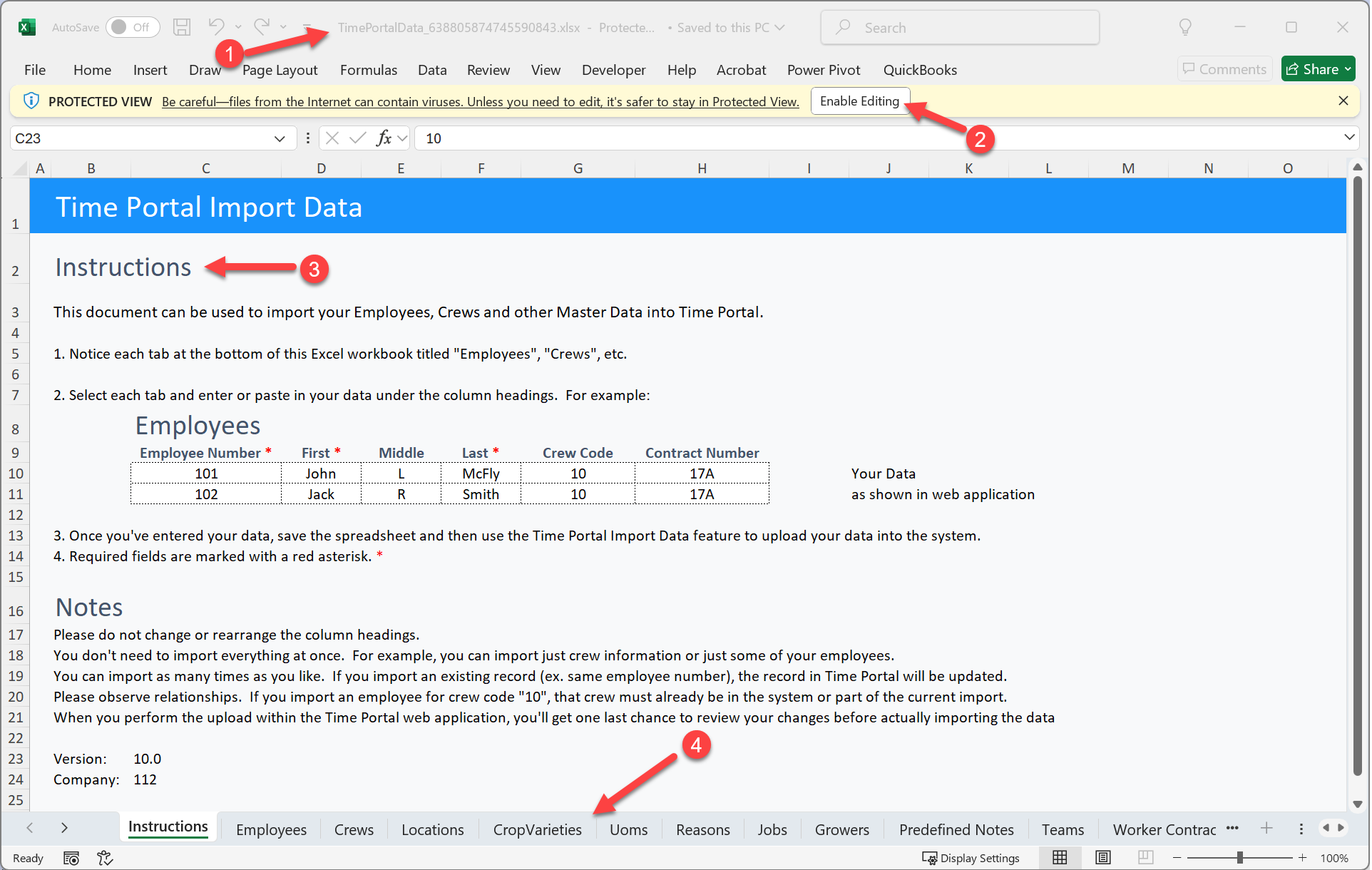Viewport: 1372px width, 870px height.
Task: Open the Customize Quick Access Toolbar dropdown
Action: (x=307, y=27)
